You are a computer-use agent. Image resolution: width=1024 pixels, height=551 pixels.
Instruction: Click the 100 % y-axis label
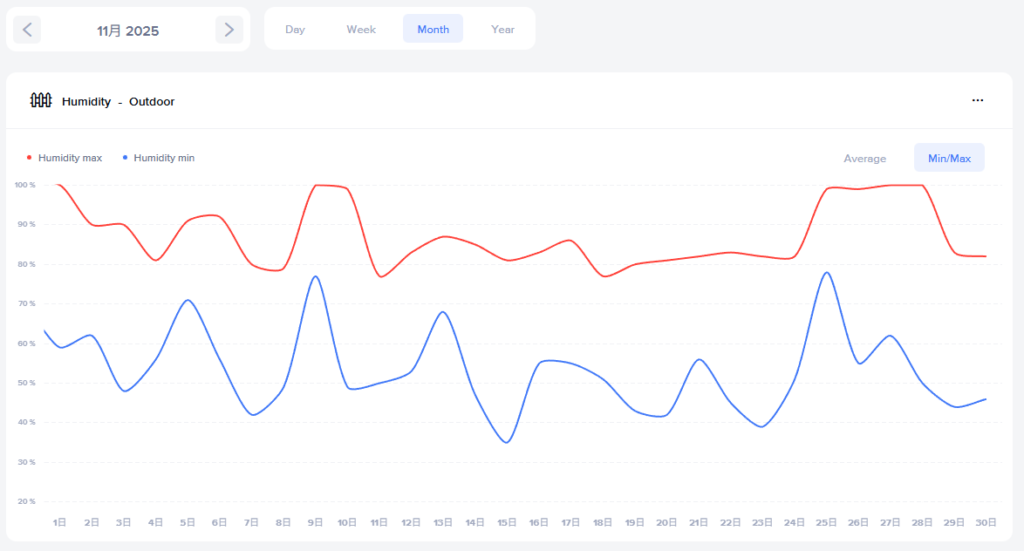[25, 185]
